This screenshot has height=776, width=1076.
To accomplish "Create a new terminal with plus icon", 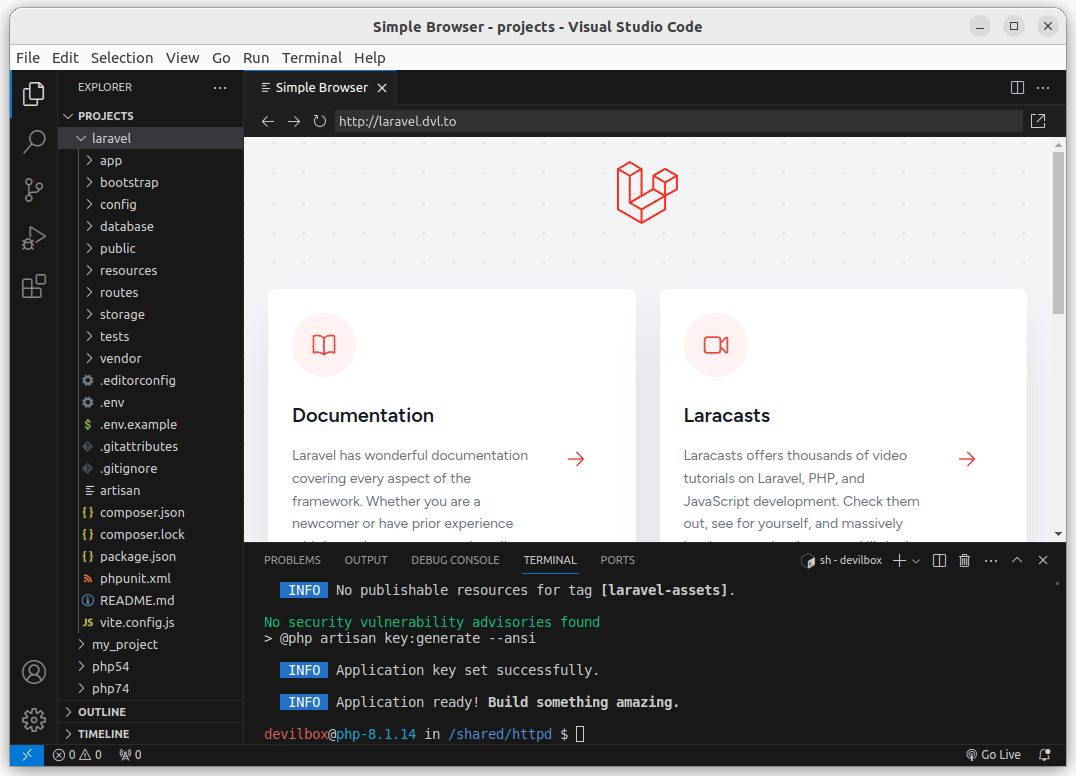I will (x=899, y=561).
